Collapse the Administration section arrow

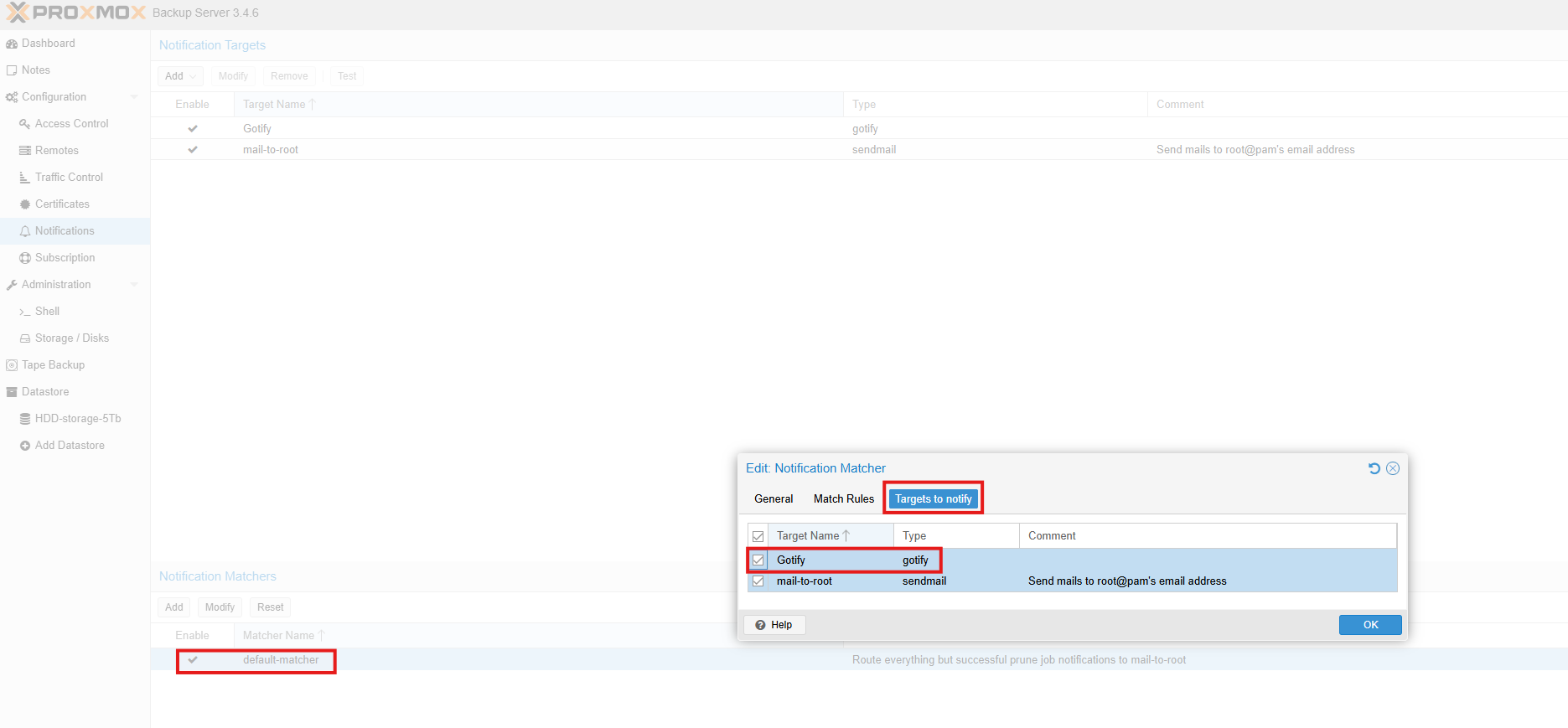pos(134,285)
